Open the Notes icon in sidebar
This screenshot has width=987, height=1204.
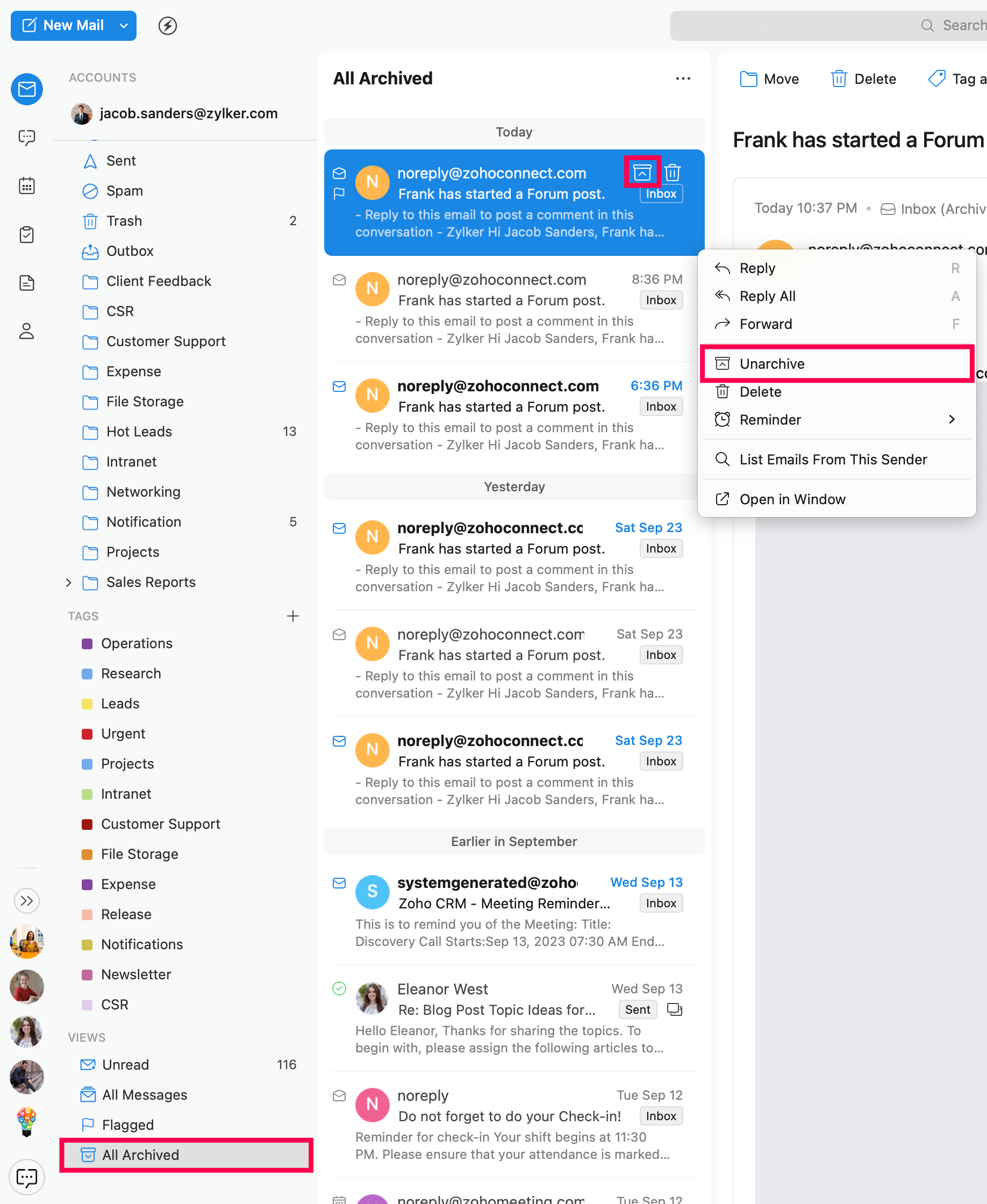[27, 283]
